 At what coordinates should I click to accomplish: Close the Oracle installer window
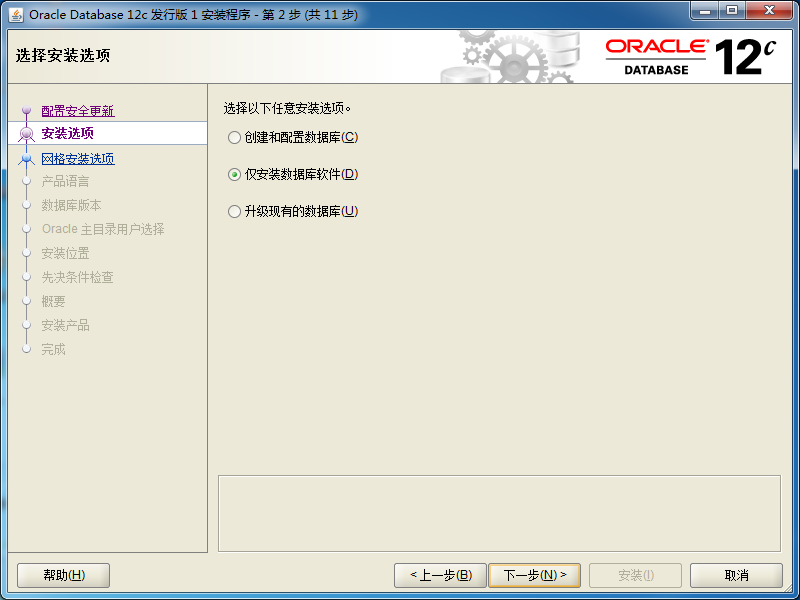point(769,11)
